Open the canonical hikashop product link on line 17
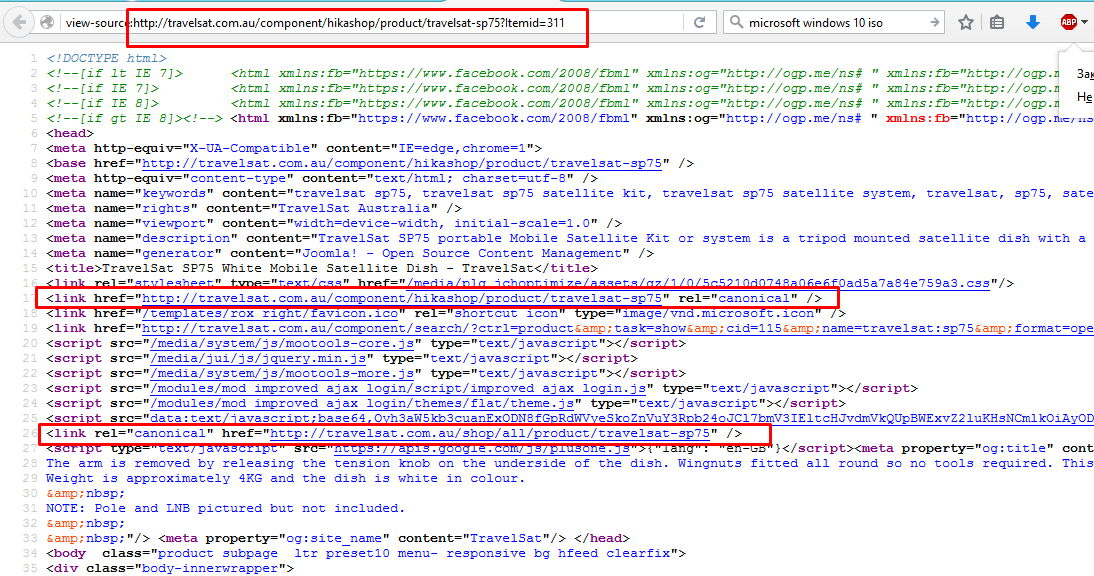 click(402, 298)
